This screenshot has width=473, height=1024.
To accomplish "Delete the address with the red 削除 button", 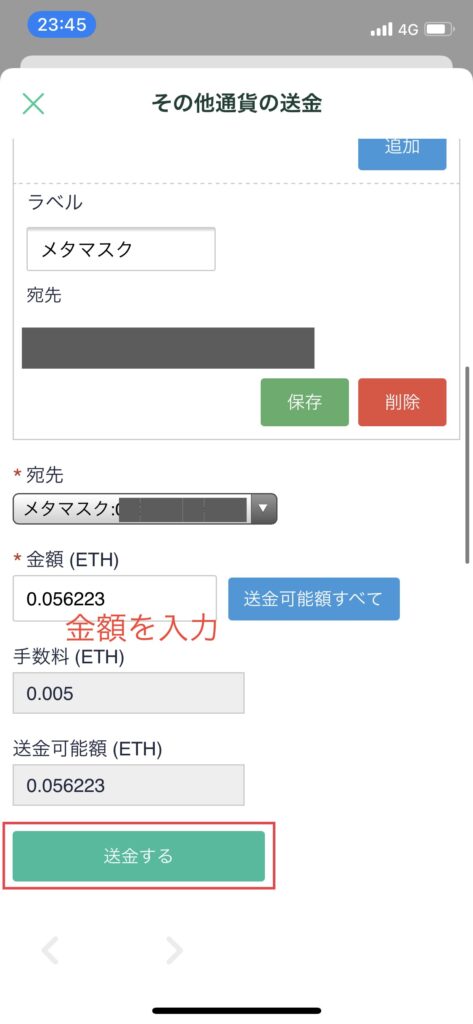I will click(402, 402).
